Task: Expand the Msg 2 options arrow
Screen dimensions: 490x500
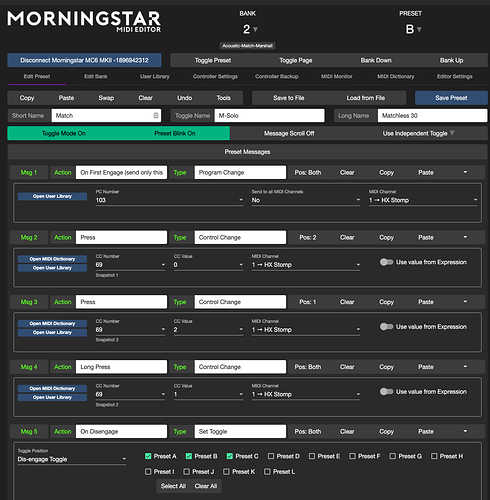Action: 465,237
